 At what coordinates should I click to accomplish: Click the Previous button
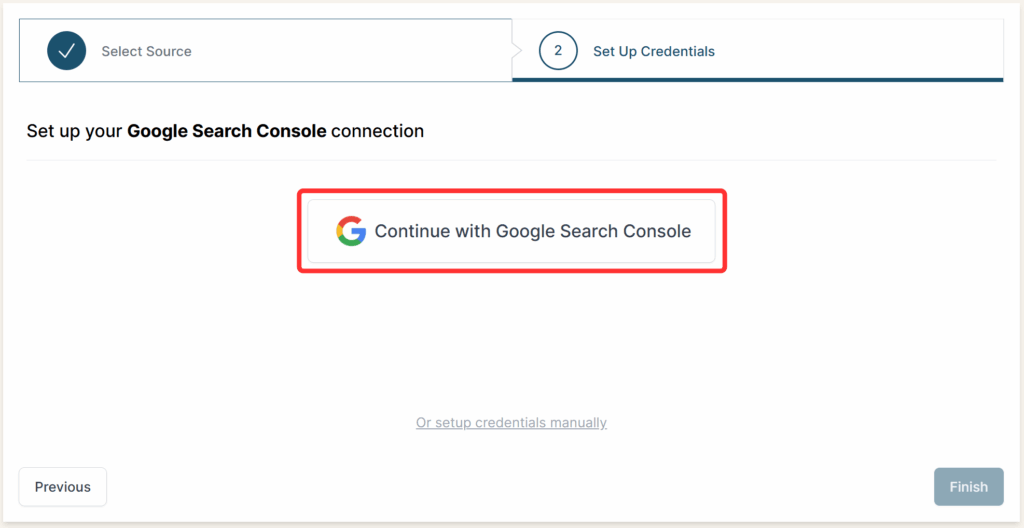tap(63, 487)
